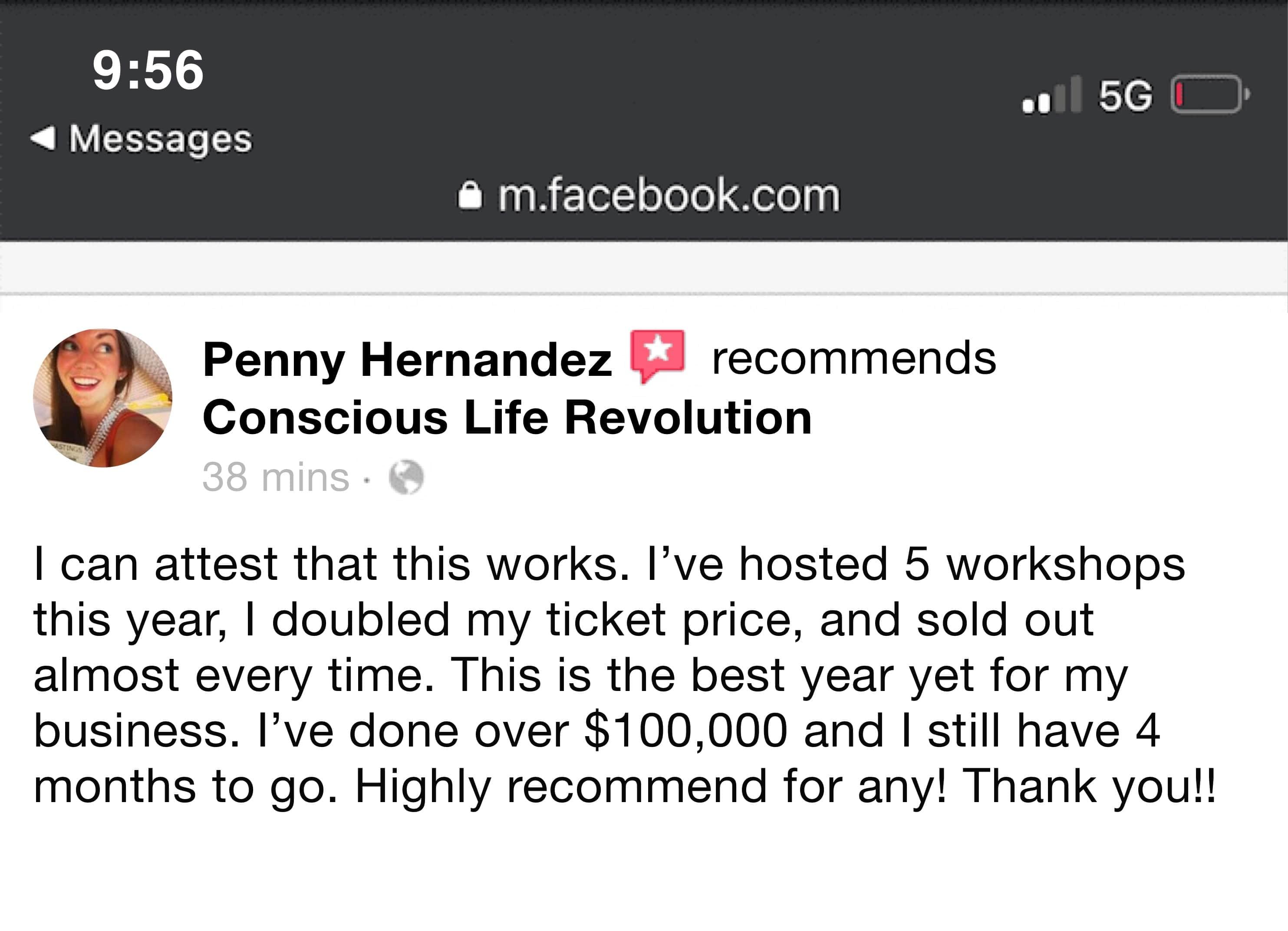The width and height of the screenshot is (1288, 931).
Task: Tap the pink star recommendation badge
Action: 658,355
